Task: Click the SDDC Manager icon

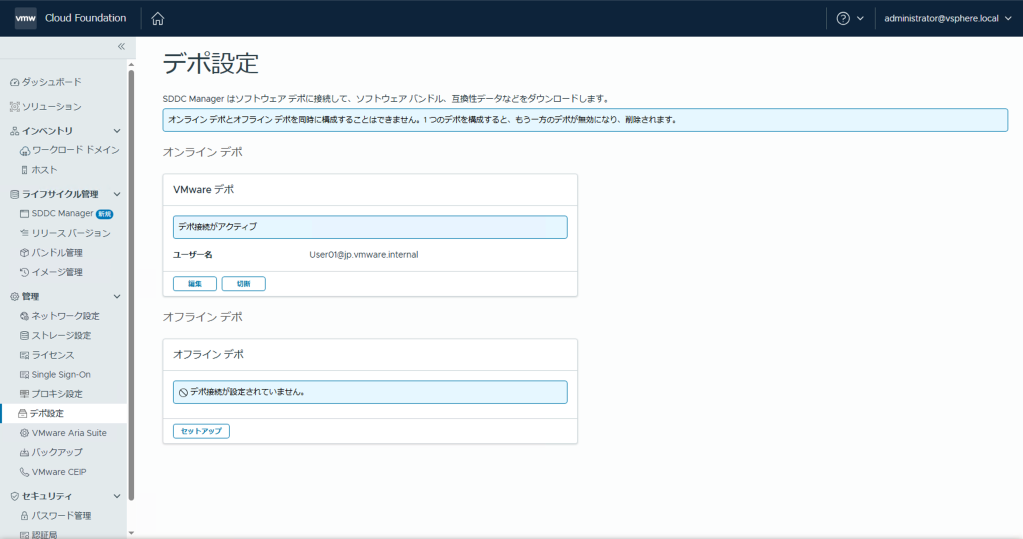Action: [x=24, y=214]
